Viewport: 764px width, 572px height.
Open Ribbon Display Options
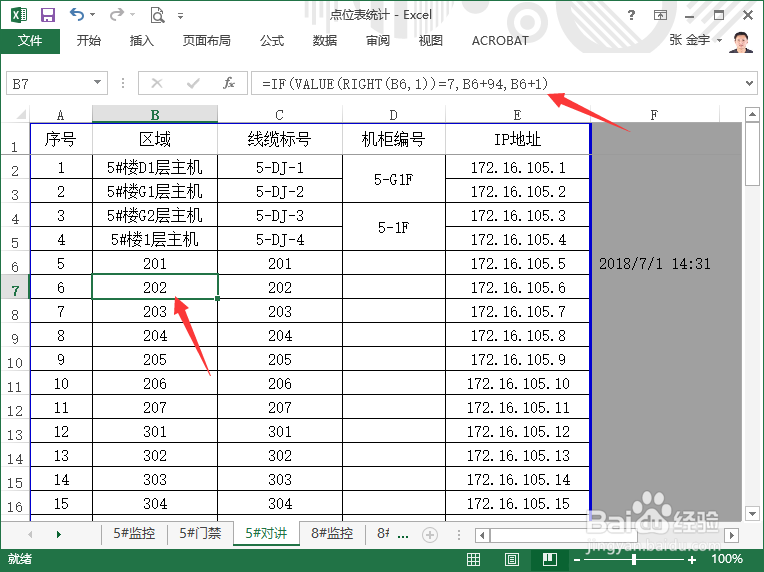coord(660,15)
